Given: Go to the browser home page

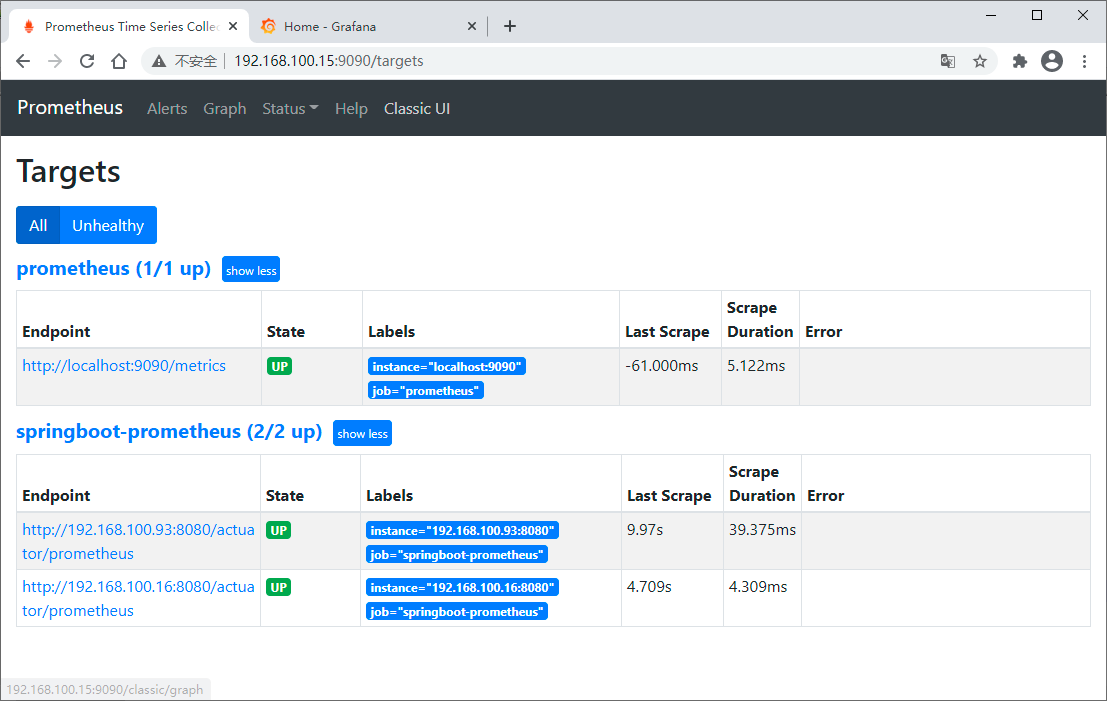Looking at the screenshot, I should pyautogui.click(x=119, y=61).
